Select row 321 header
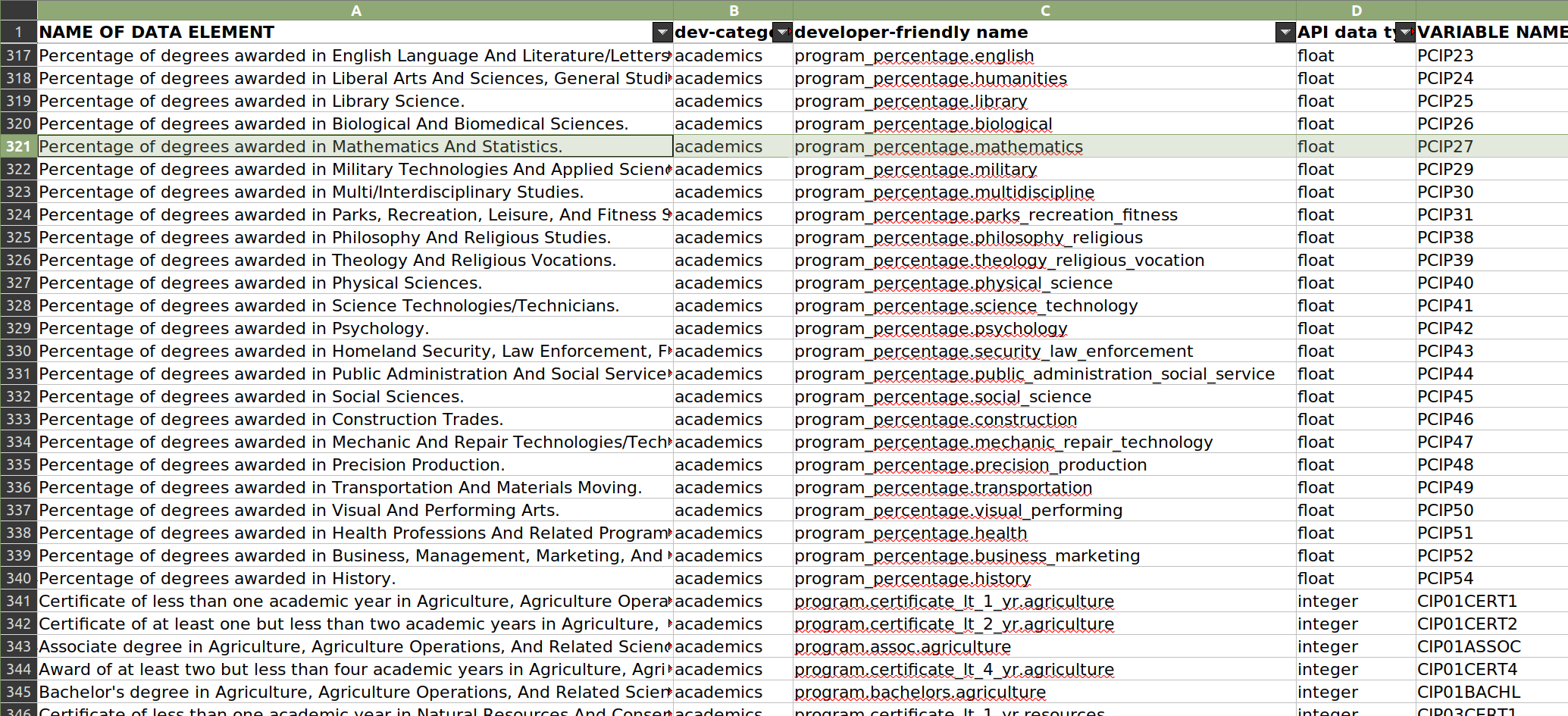Screen dimensions: 1568x716 [18, 146]
